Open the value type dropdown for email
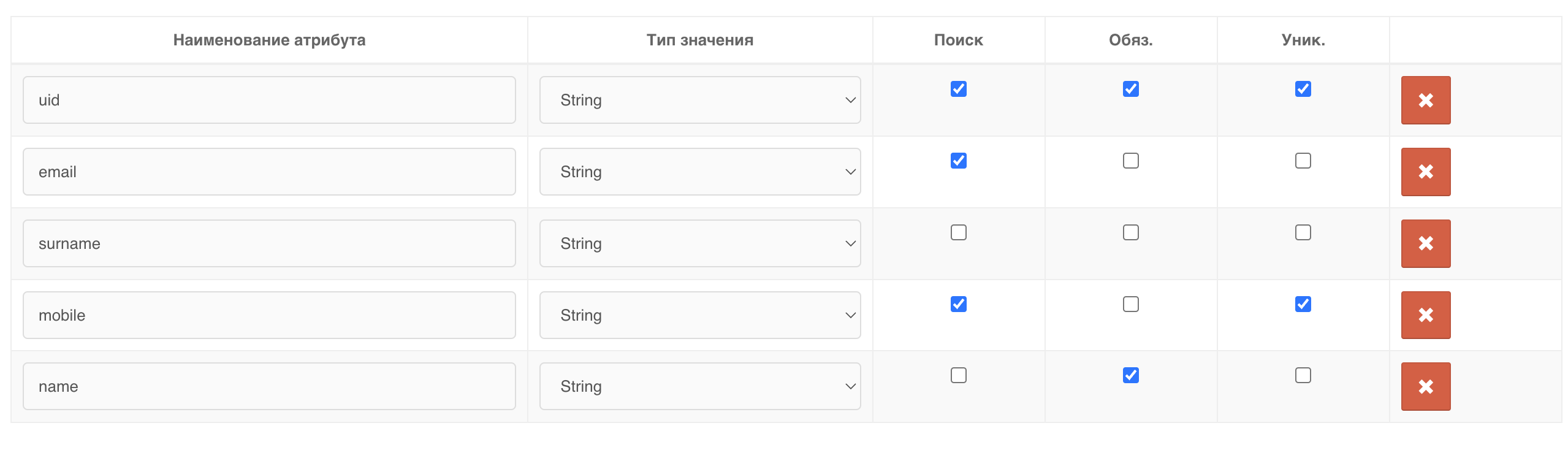This screenshot has width=1568, height=450. (x=699, y=172)
